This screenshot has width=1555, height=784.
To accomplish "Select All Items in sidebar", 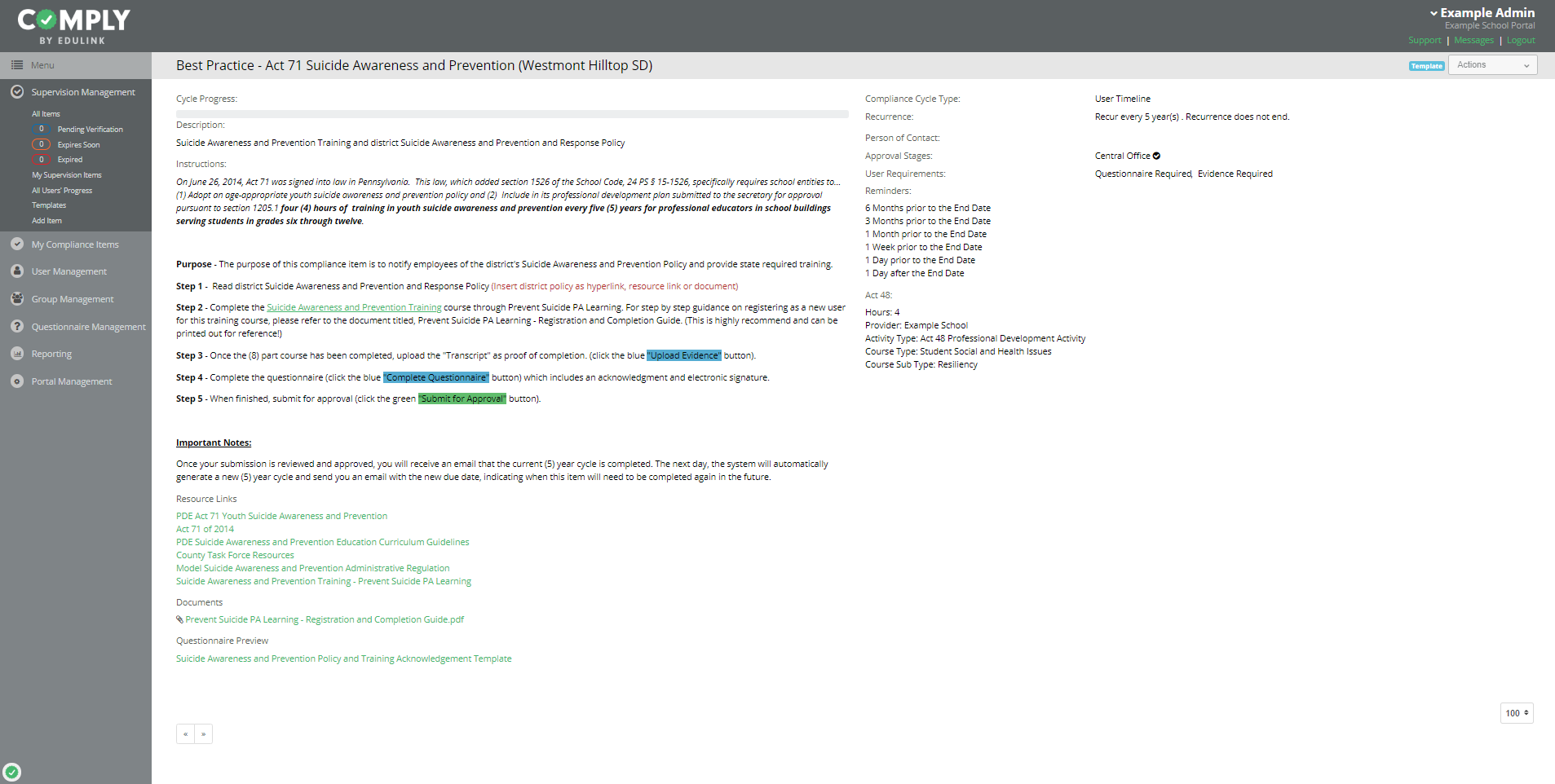I will [x=46, y=114].
